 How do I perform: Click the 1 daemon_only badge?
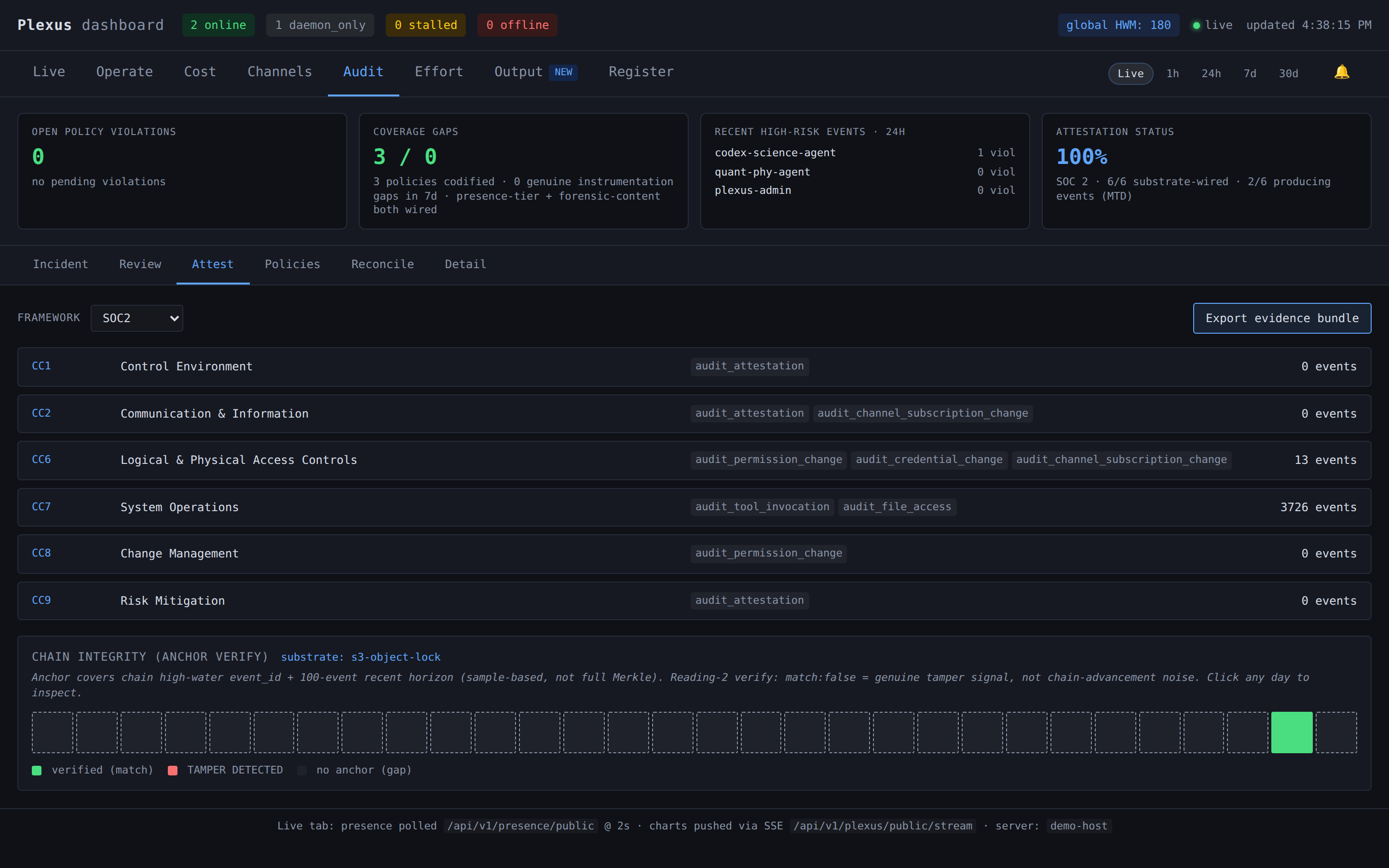point(320,25)
